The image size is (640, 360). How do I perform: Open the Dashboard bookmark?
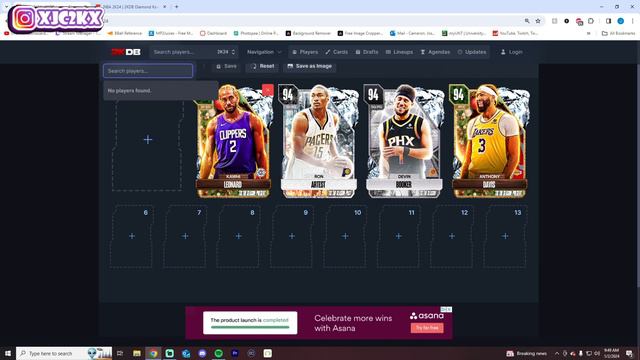(213, 33)
